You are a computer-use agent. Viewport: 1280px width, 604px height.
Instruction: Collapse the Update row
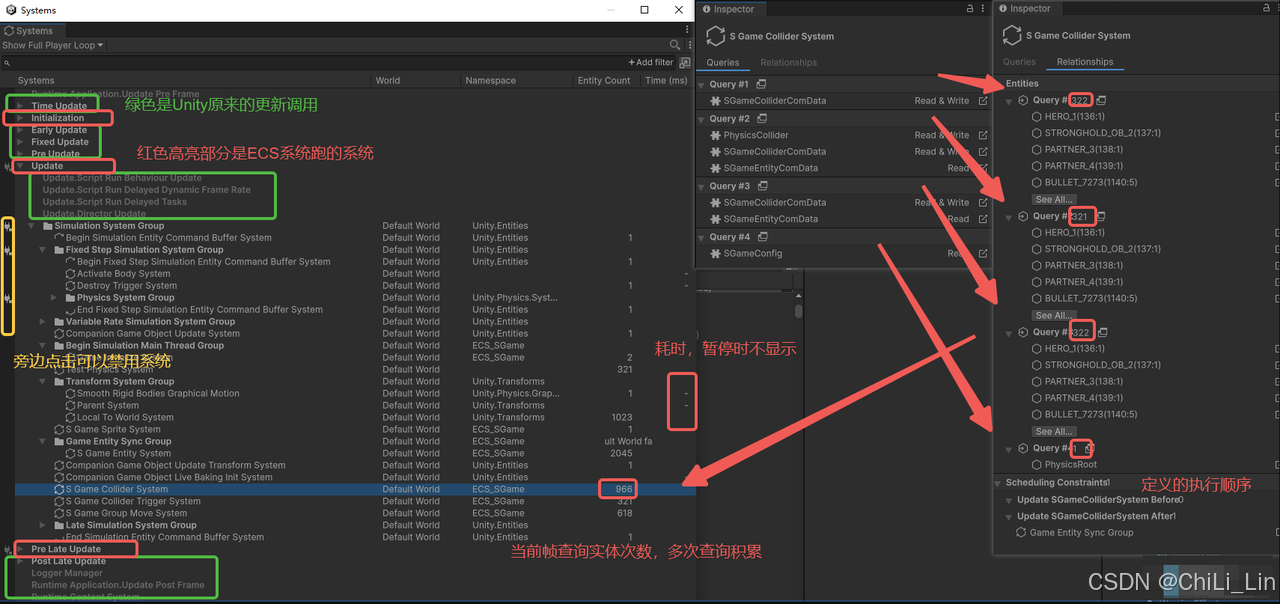click(20, 166)
